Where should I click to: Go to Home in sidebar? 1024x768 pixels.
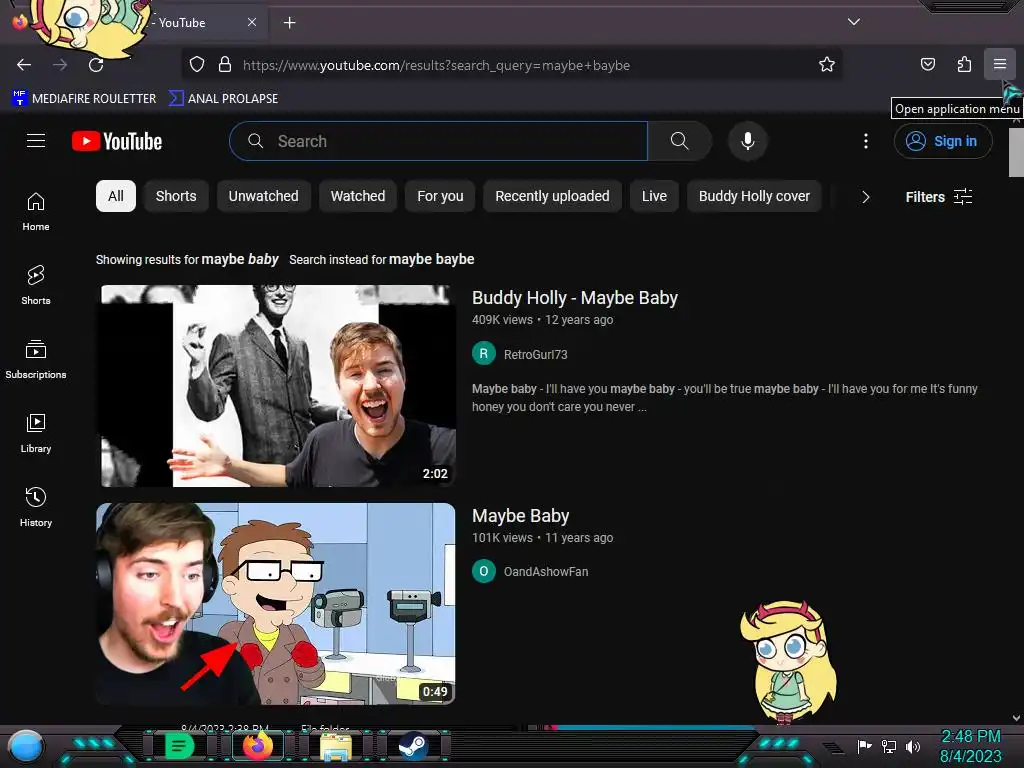(36, 212)
